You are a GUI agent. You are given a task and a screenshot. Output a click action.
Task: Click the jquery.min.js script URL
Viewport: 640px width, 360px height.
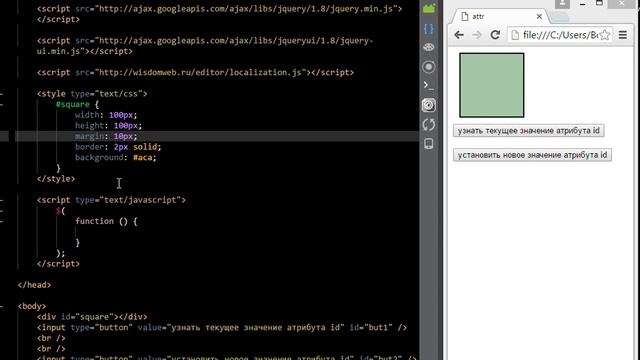pyautogui.click(x=246, y=9)
